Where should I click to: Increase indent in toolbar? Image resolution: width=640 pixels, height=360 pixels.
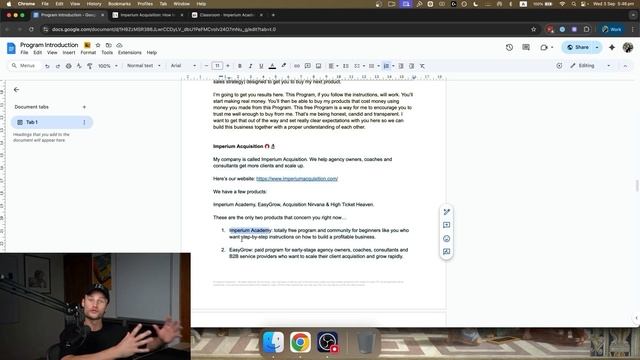point(412,66)
